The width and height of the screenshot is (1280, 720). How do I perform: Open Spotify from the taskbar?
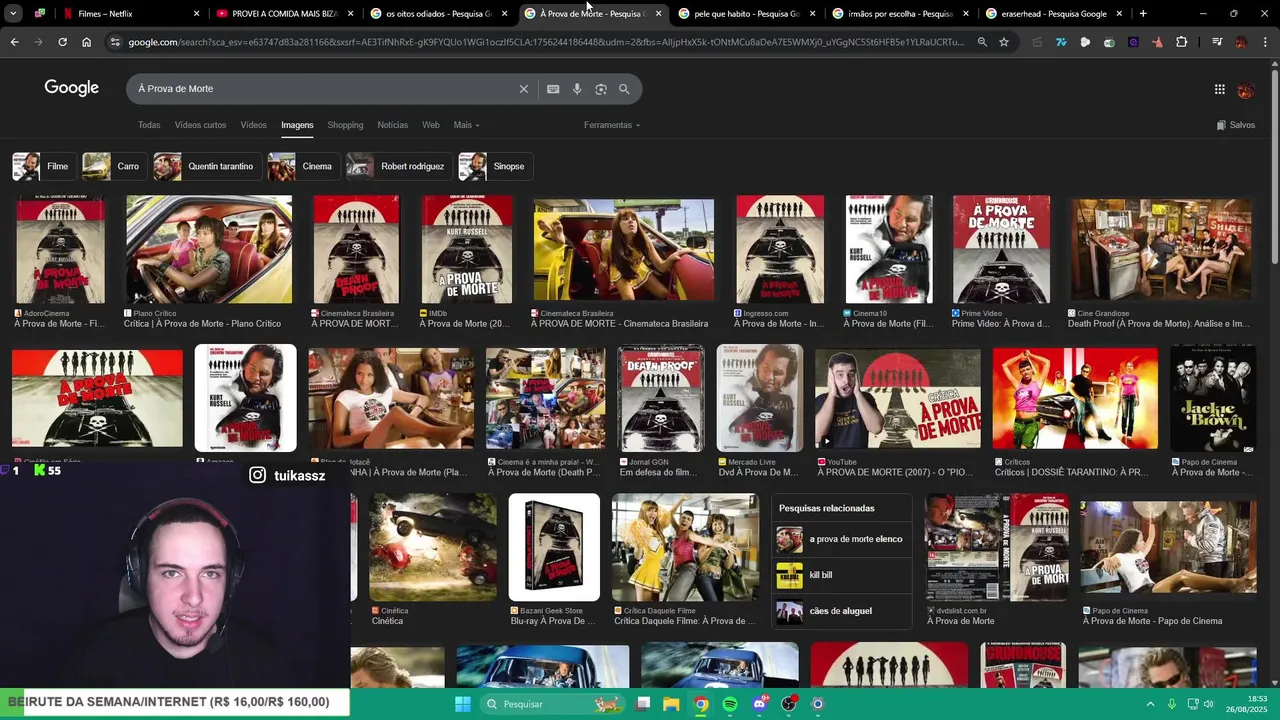click(730, 704)
